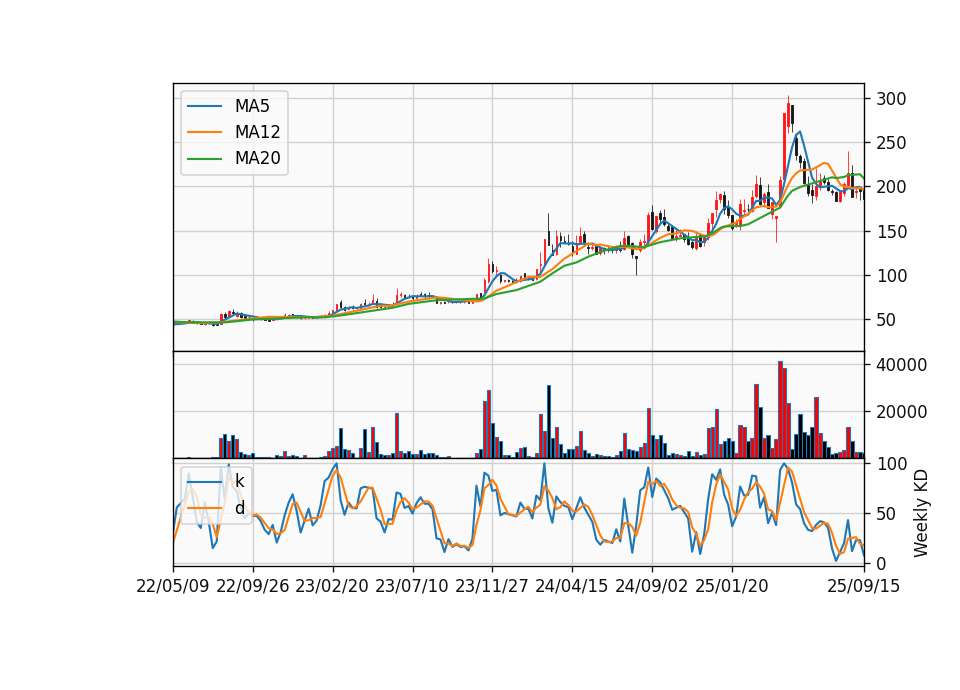The image size is (960, 690).
Task: Click the 25/09/15 date tick label
Action: pyautogui.click(x=864, y=587)
